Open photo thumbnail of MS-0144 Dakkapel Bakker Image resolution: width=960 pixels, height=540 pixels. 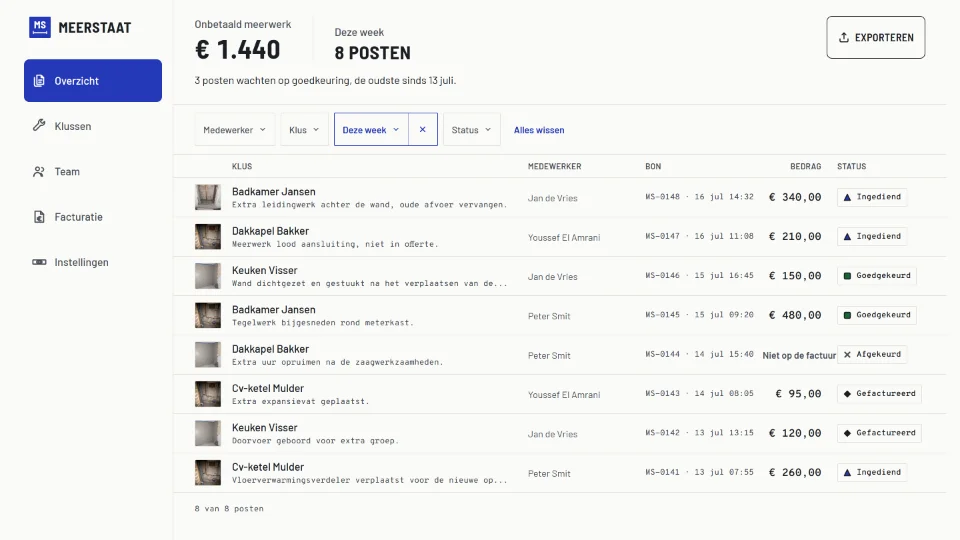click(x=208, y=354)
